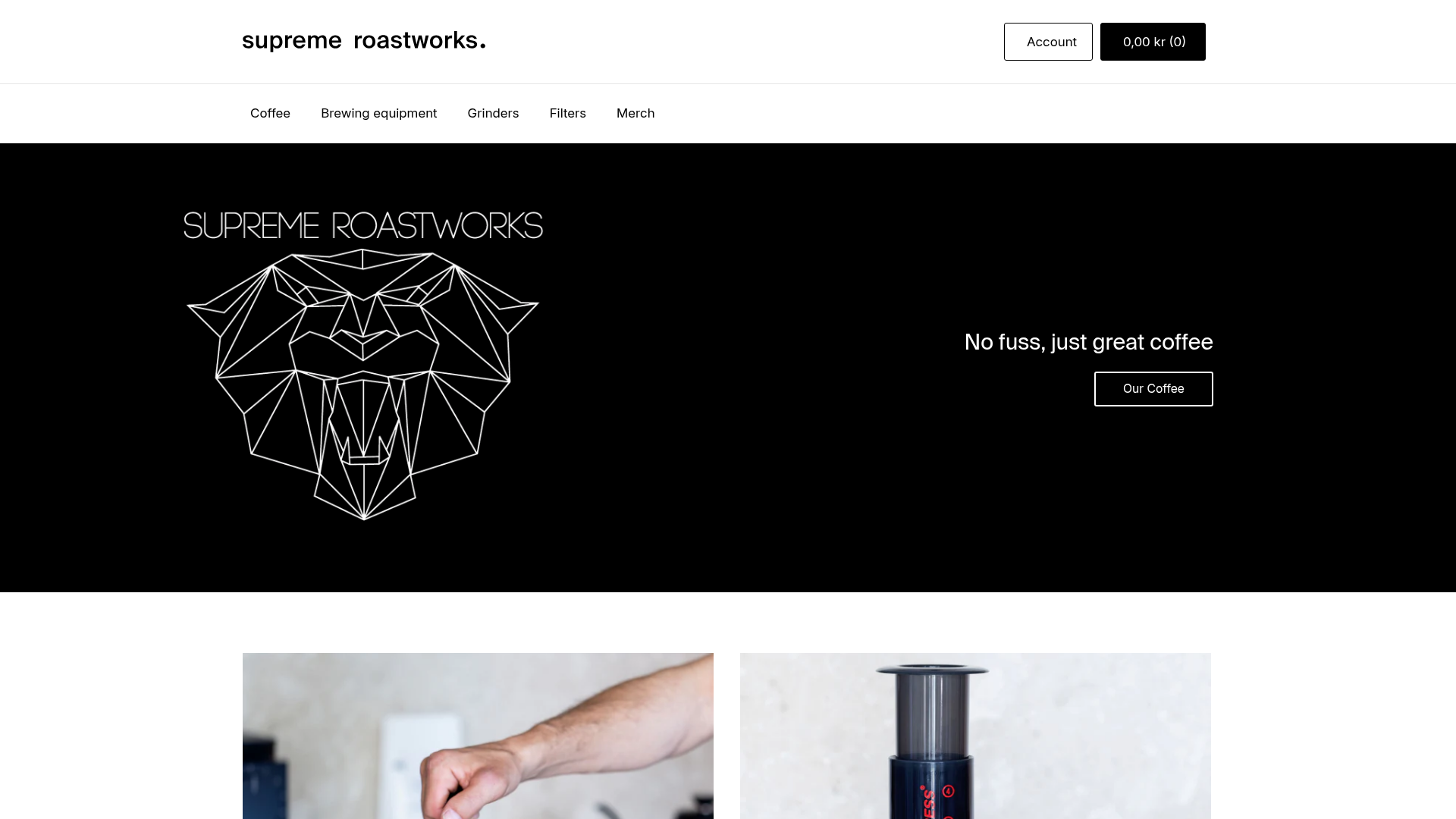This screenshot has height=819, width=1456.
Task: Click the SUPREME ROASTWORKS banner wordmark
Action: pyautogui.click(x=363, y=225)
